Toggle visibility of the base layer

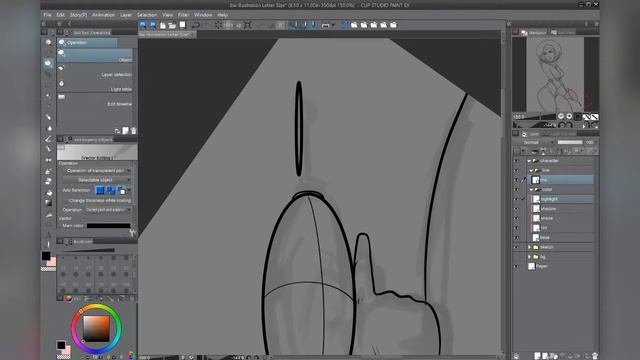[x=516, y=238]
